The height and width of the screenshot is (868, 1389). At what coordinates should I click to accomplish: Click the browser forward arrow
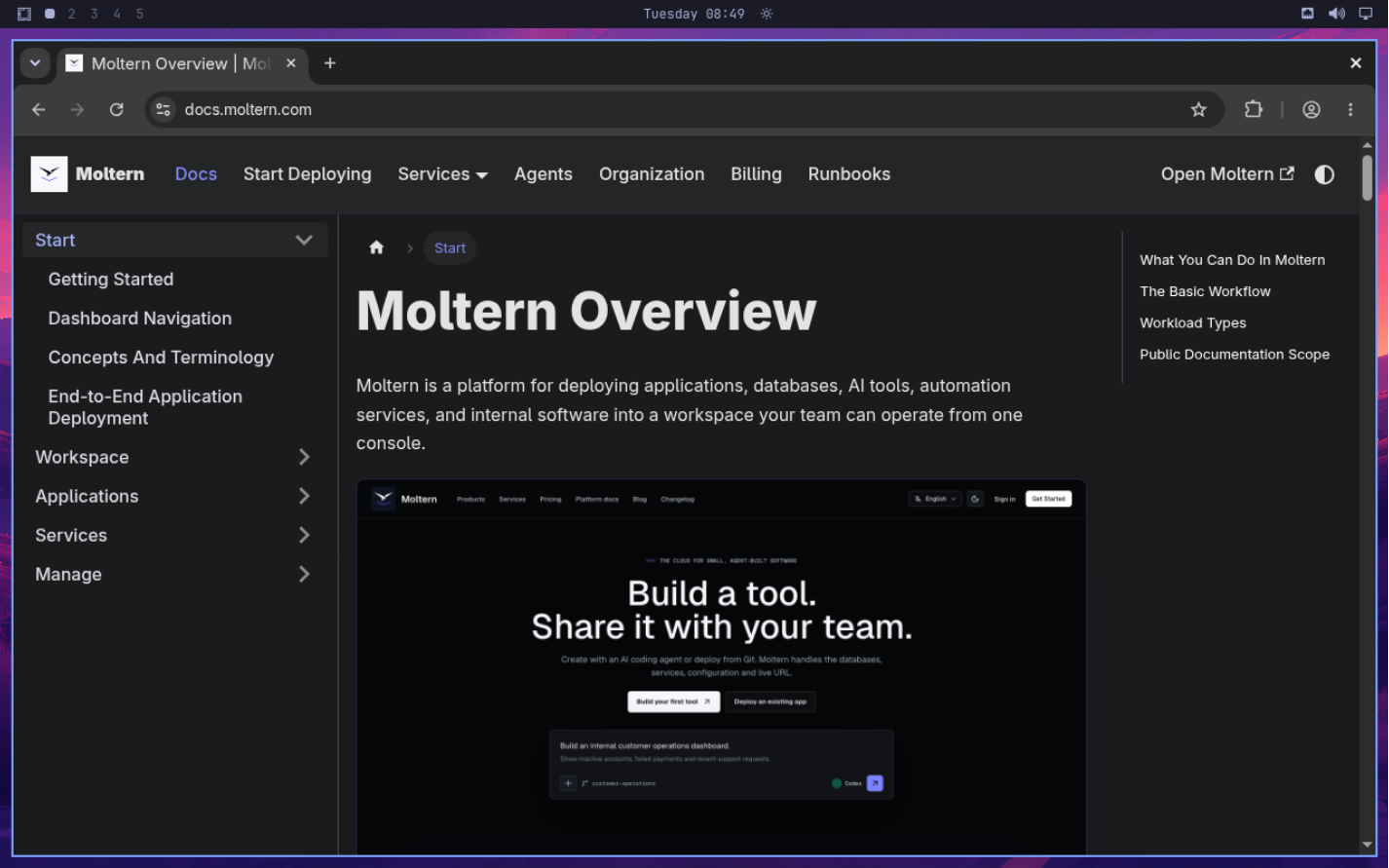pyautogui.click(x=78, y=109)
